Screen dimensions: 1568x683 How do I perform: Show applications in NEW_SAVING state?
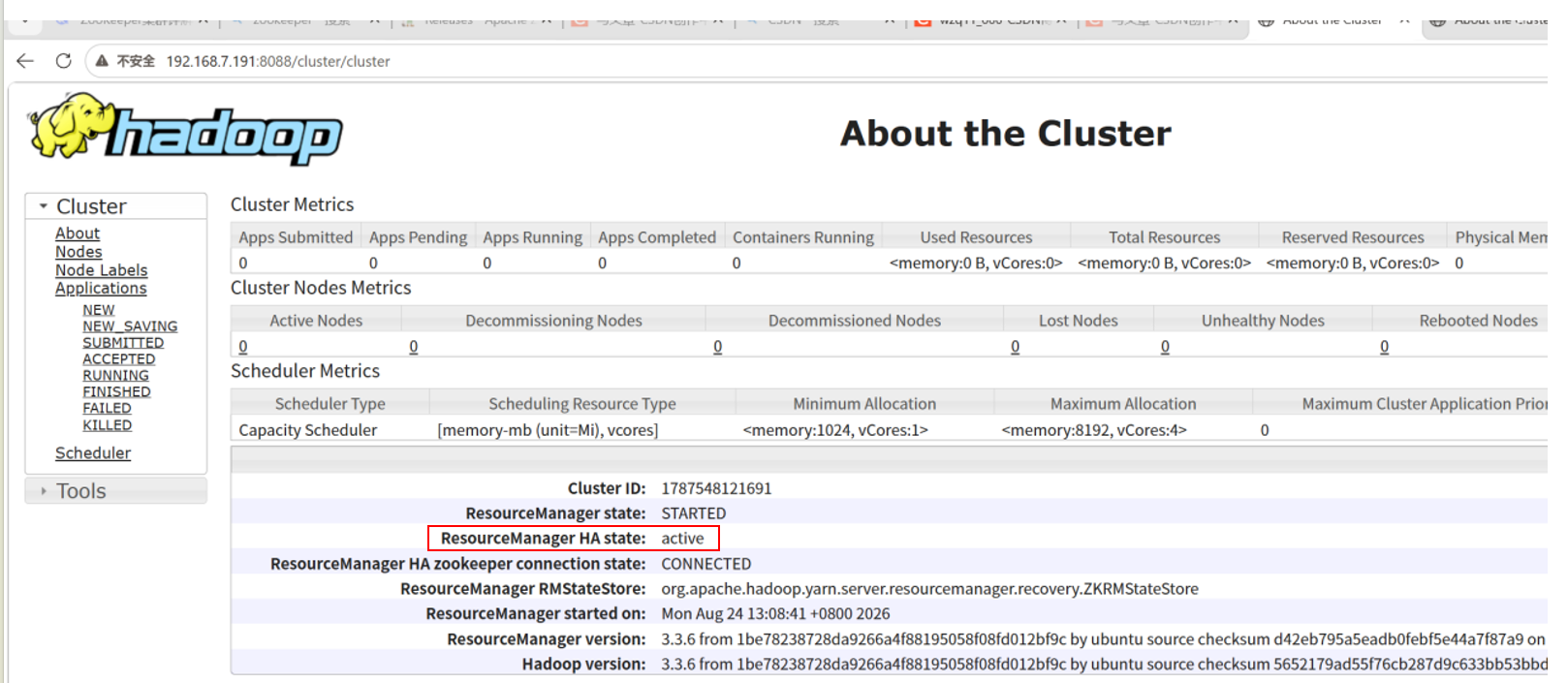coord(130,326)
